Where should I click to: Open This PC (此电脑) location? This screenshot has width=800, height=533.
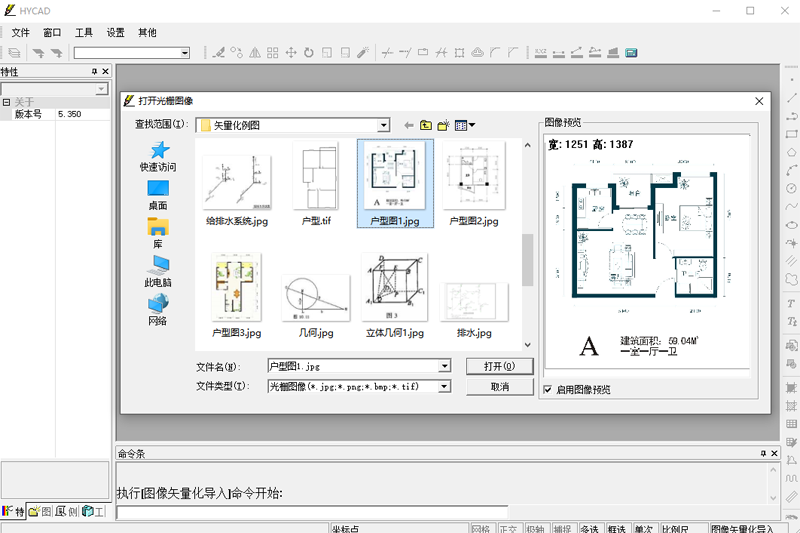coord(158,271)
